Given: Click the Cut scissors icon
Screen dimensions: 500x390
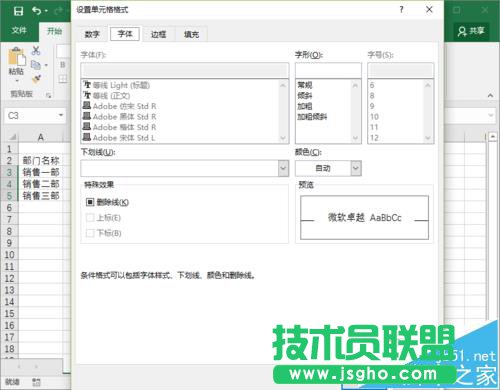Looking at the screenshot, I should point(36,51).
